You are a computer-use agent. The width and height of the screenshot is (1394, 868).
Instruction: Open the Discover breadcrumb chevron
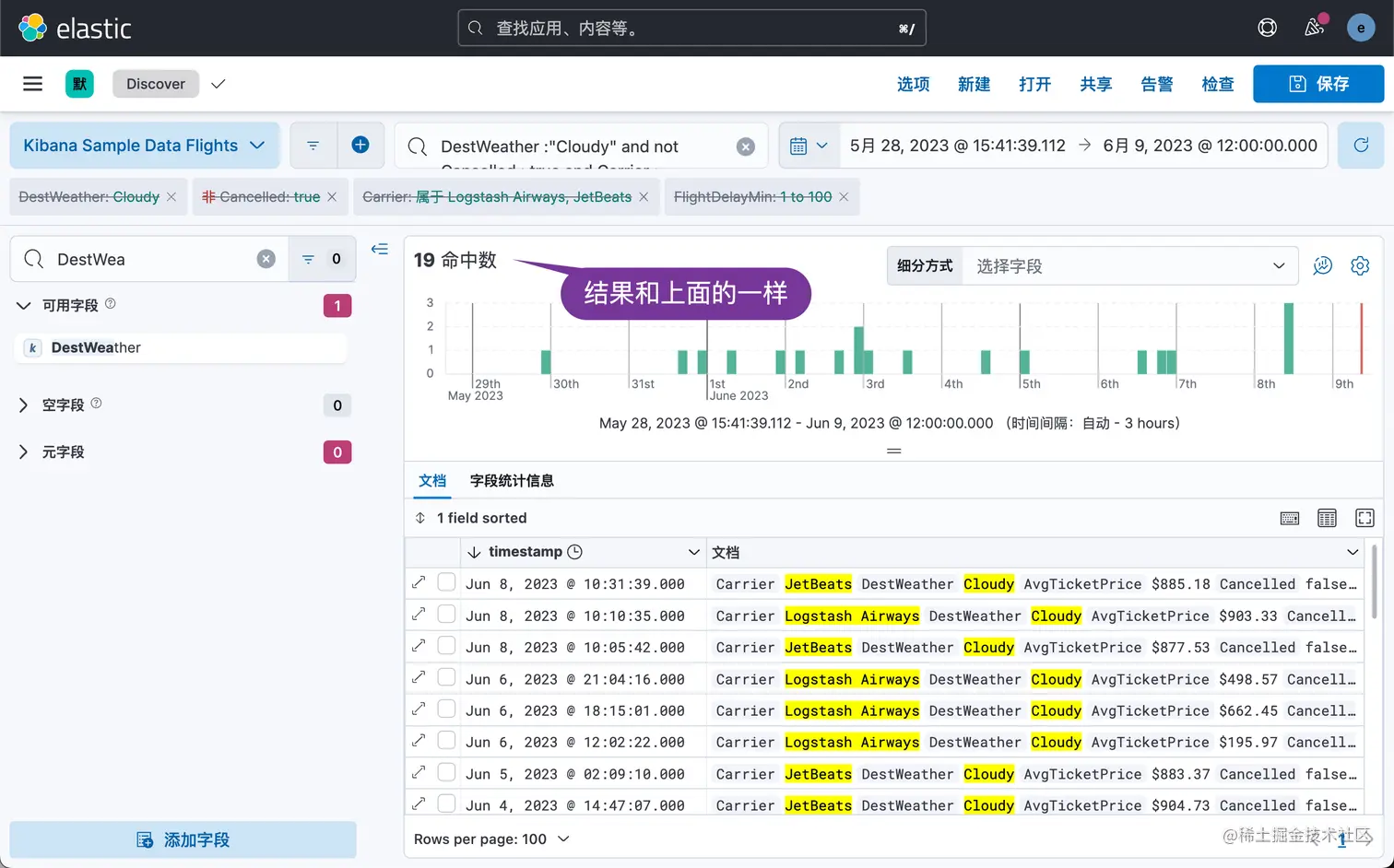click(219, 84)
